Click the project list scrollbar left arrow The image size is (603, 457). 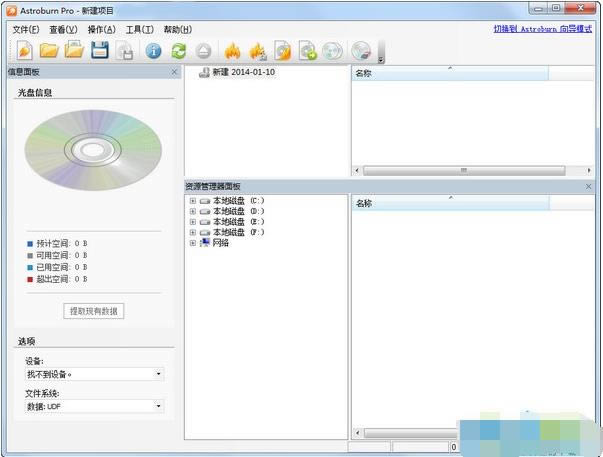coord(357,170)
